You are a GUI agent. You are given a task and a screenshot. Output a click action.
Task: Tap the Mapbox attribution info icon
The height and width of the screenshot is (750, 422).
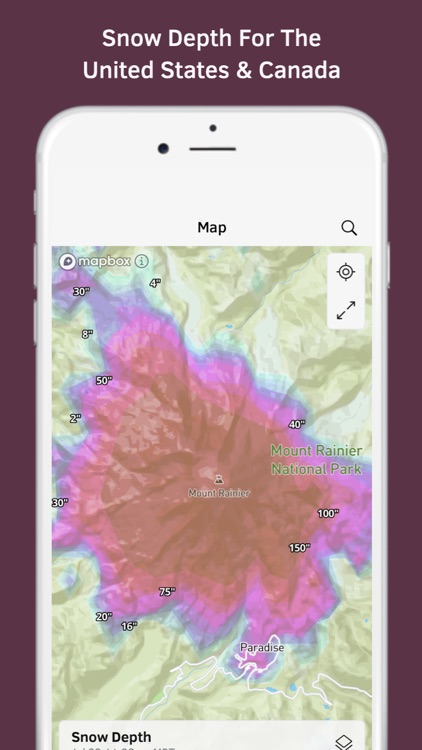[142, 261]
